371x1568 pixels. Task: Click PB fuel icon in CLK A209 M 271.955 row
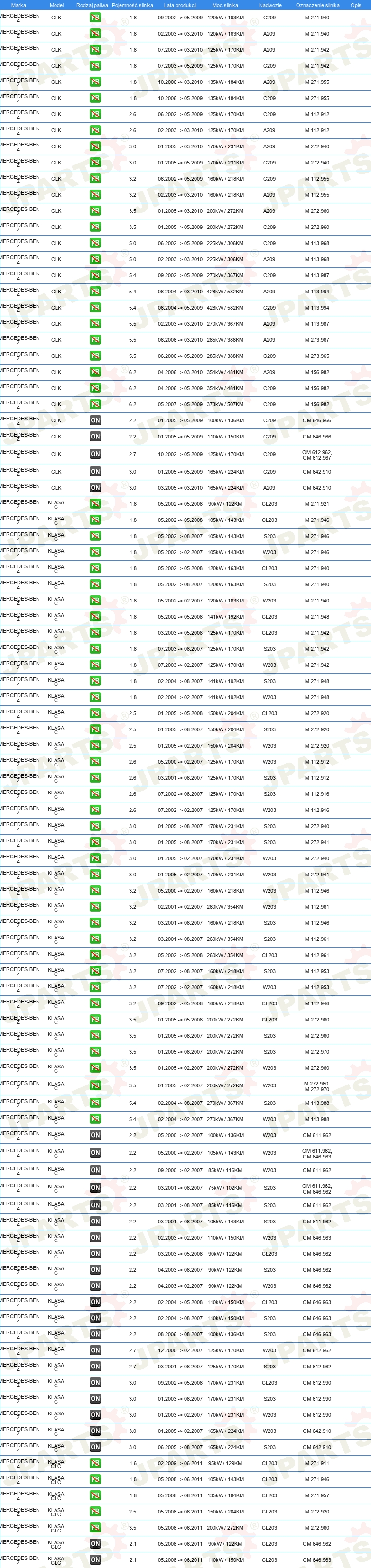tap(95, 82)
